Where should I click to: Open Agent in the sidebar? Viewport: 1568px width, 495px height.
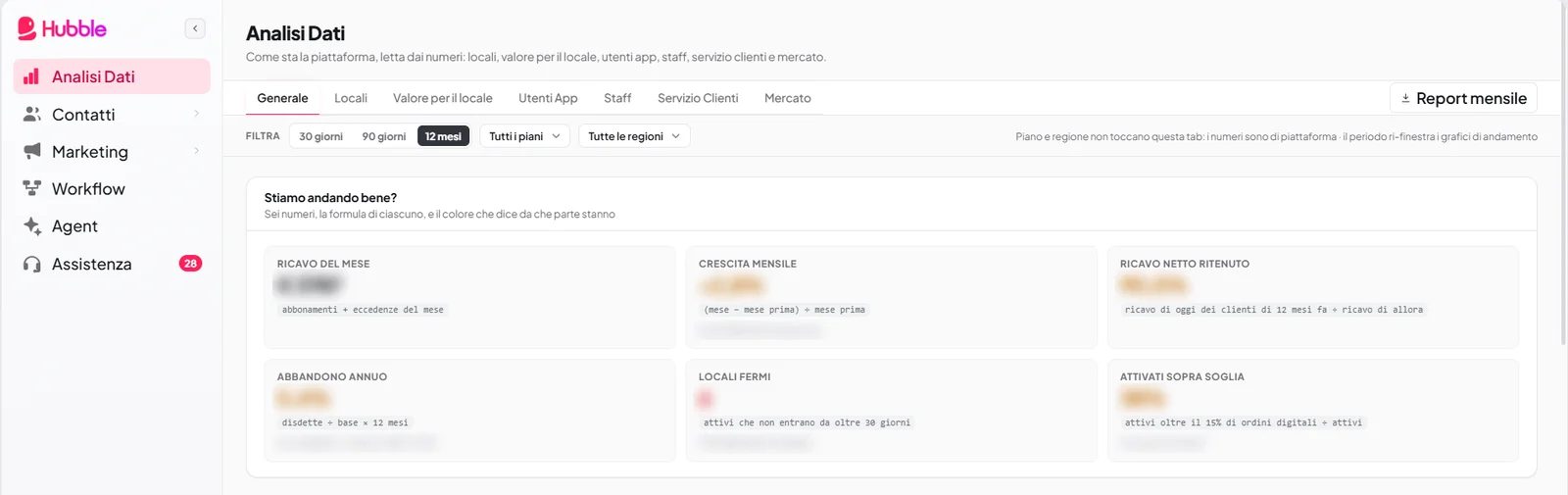tap(112, 225)
